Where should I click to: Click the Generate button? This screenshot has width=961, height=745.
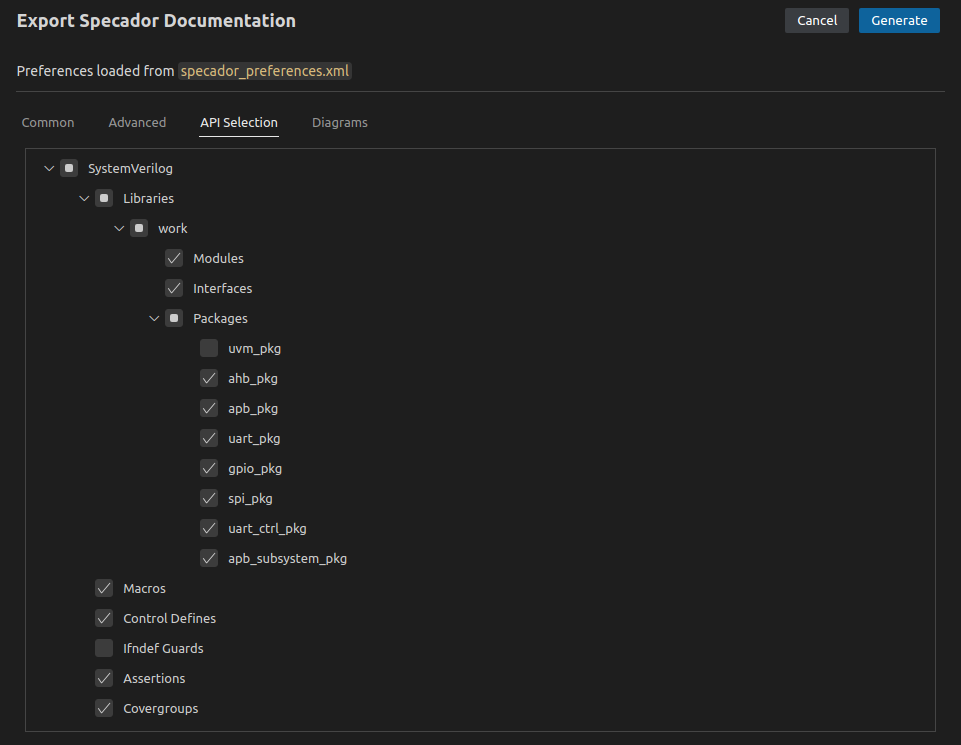tap(898, 20)
